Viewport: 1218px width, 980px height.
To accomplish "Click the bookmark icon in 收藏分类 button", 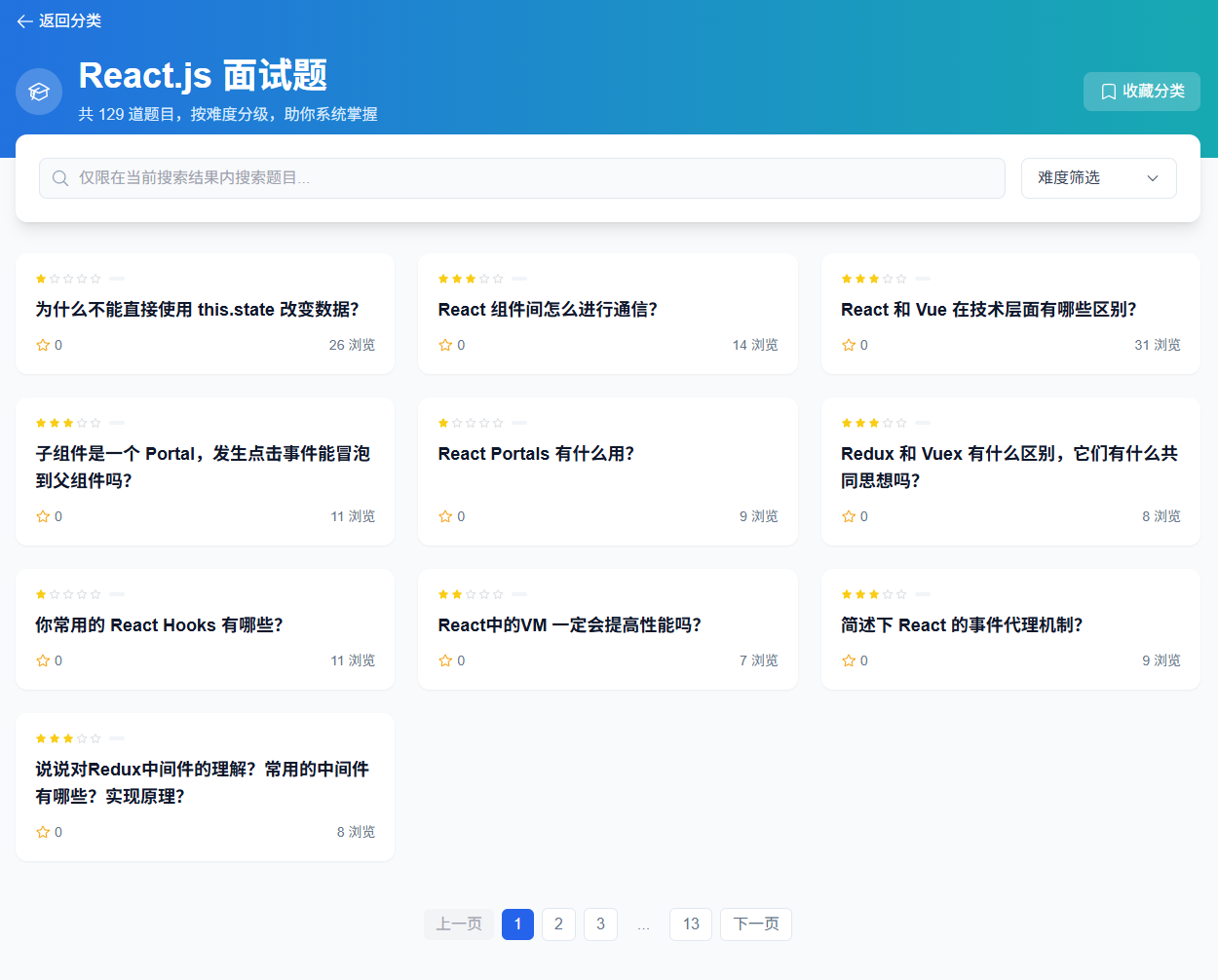I will click(1108, 92).
